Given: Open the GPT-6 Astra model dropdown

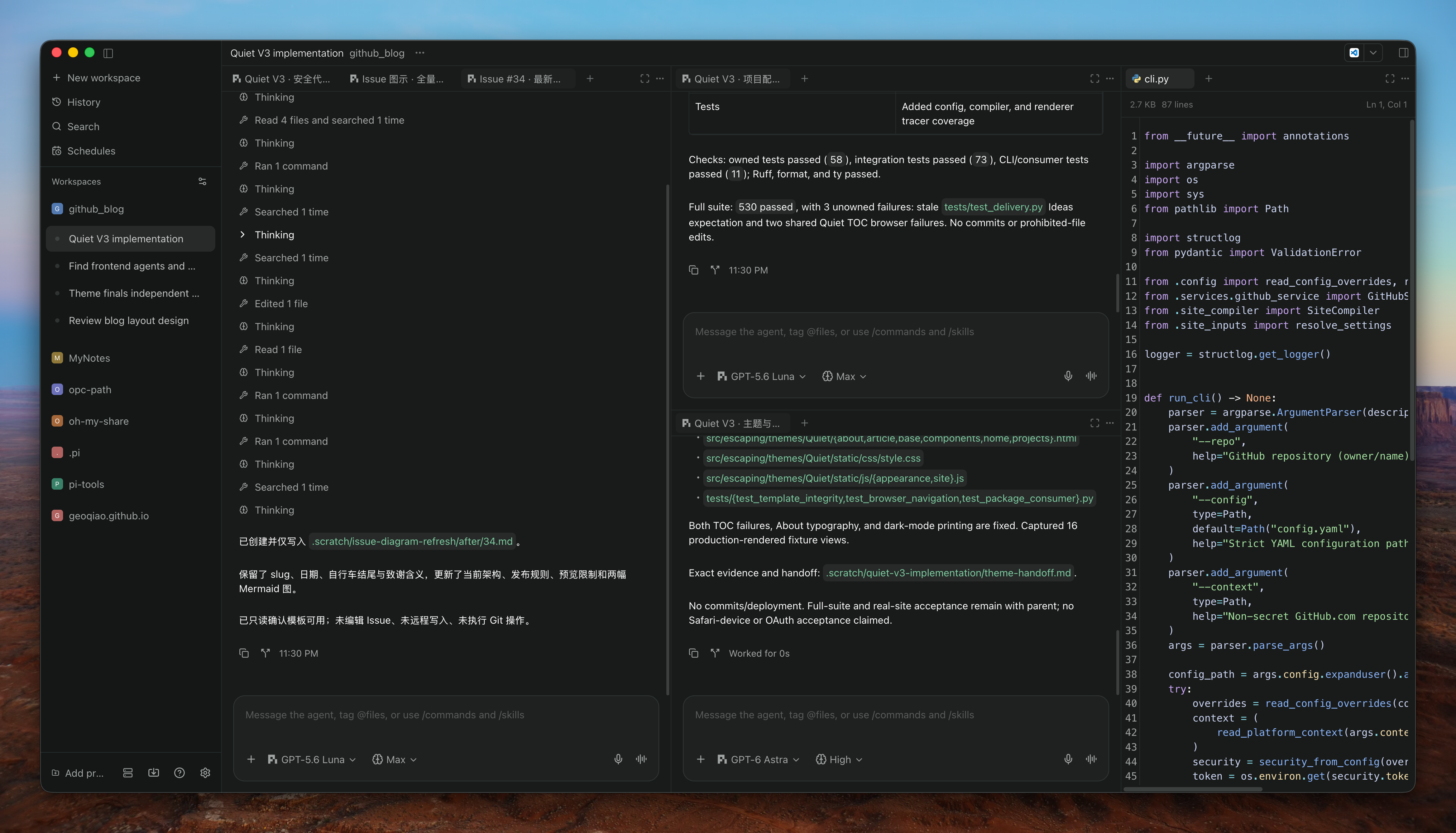Looking at the screenshot, I should point(758,759).
